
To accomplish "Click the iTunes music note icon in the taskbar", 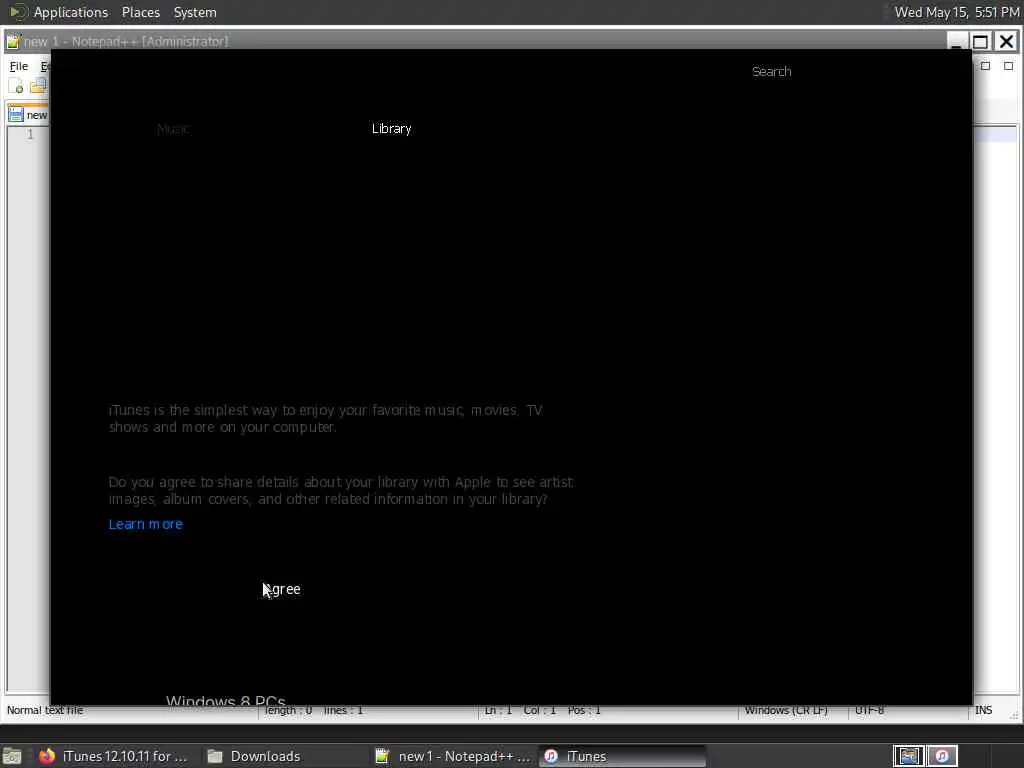I will [551, 756].
